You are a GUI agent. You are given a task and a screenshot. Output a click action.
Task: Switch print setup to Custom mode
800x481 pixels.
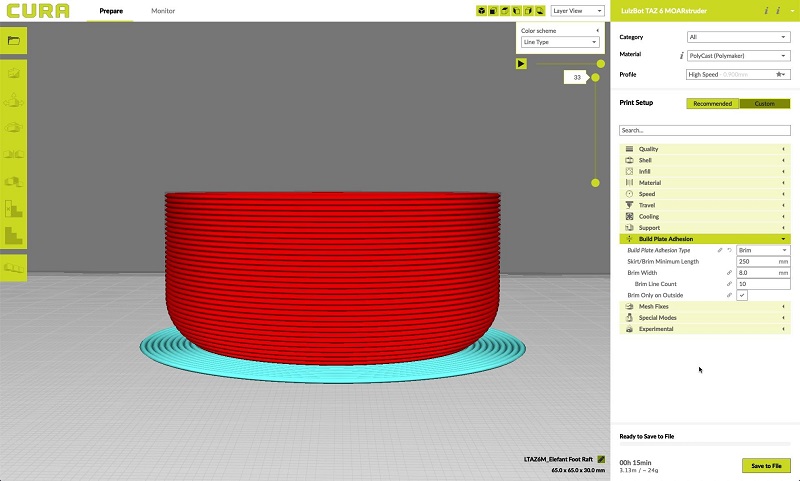[764, 103]
